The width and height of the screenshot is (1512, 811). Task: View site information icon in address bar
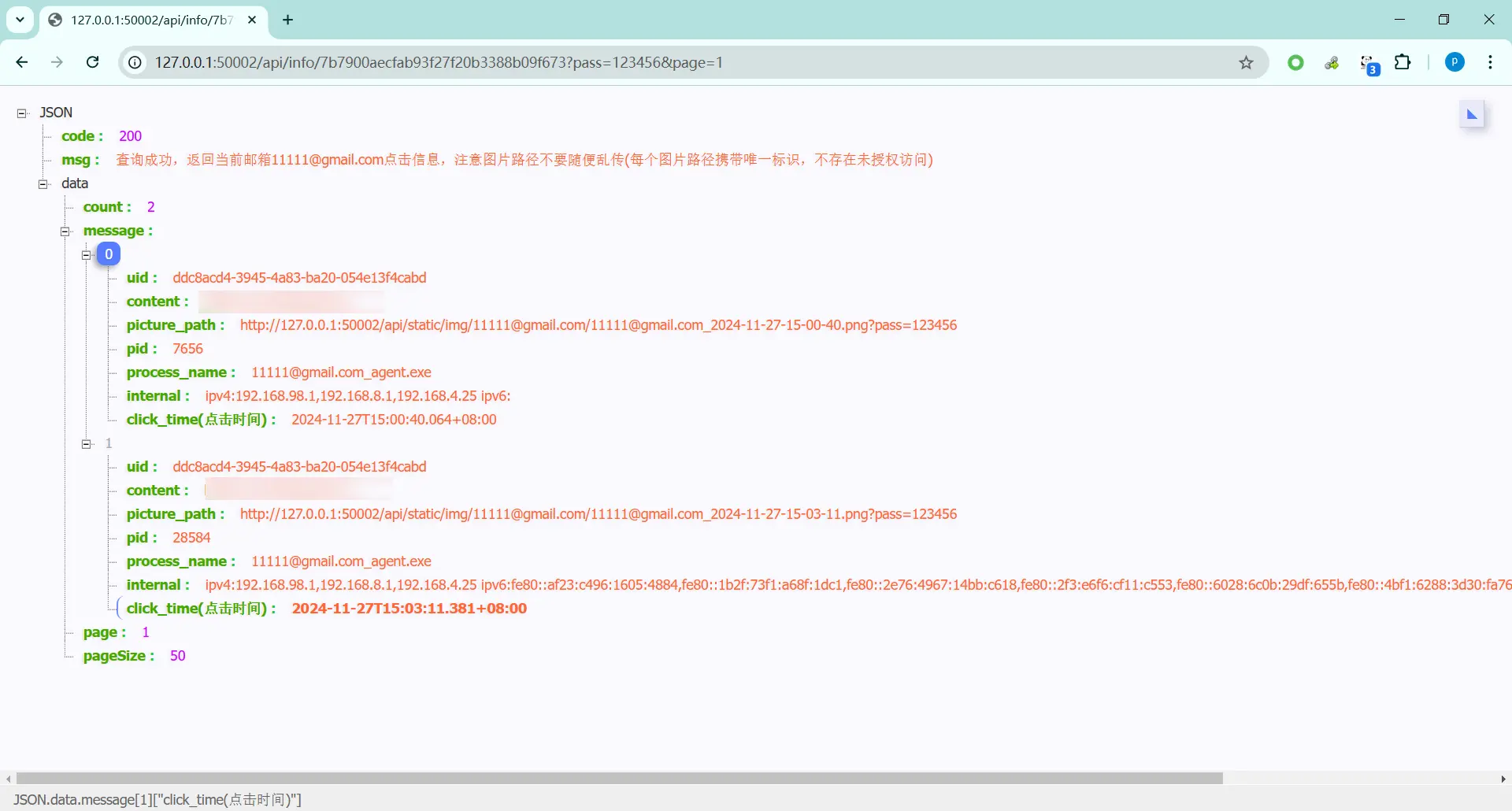tap(135, 62)
